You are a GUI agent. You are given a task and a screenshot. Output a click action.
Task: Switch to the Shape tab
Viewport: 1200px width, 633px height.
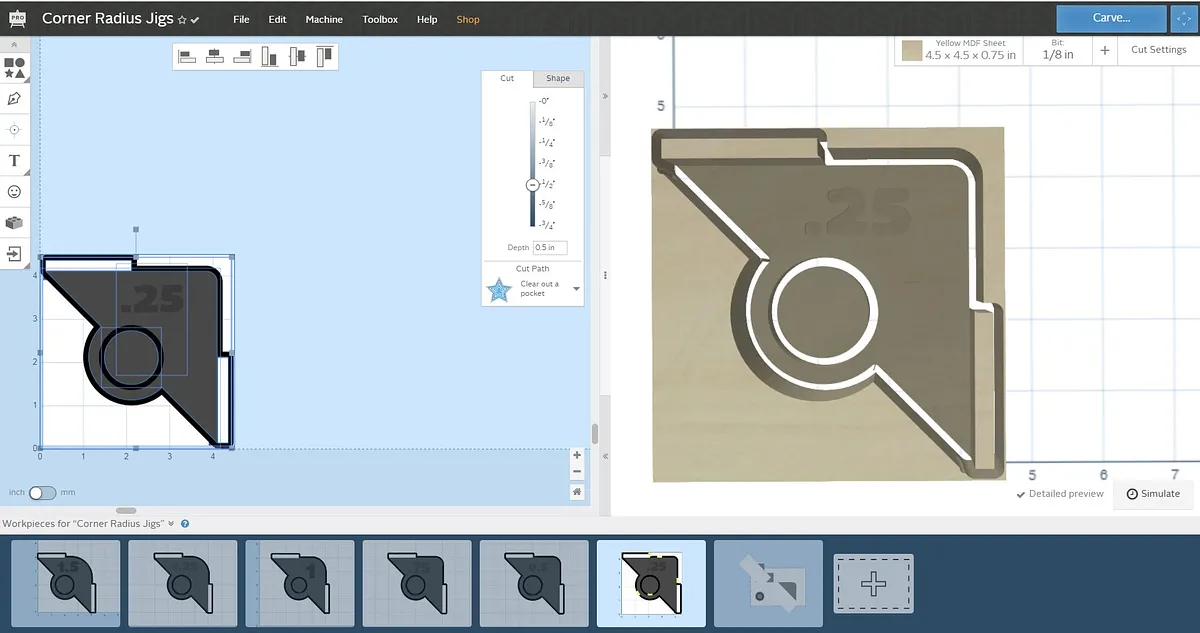tap(557, 78)
